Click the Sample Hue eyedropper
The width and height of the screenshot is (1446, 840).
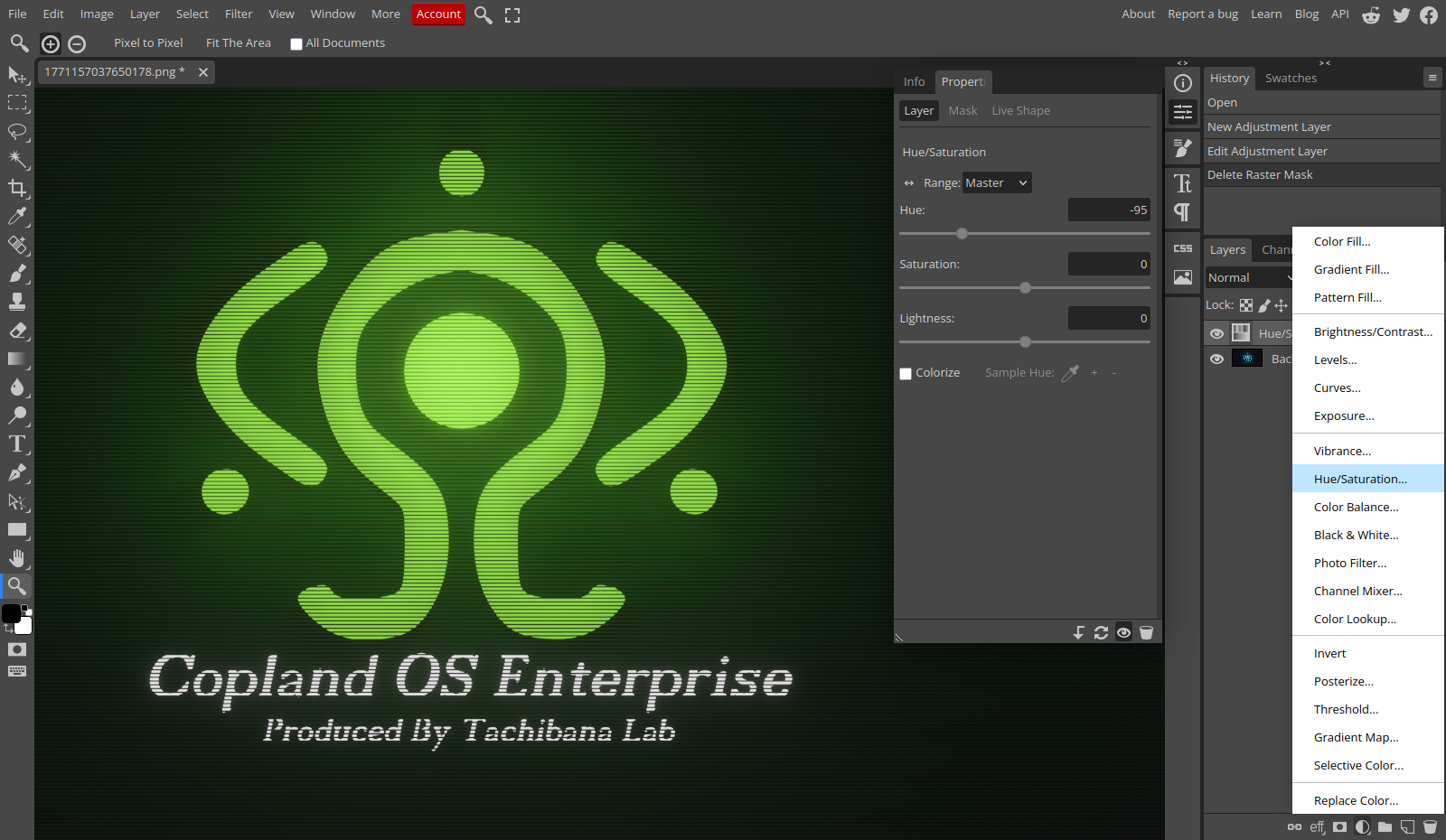pos(1070,373)
